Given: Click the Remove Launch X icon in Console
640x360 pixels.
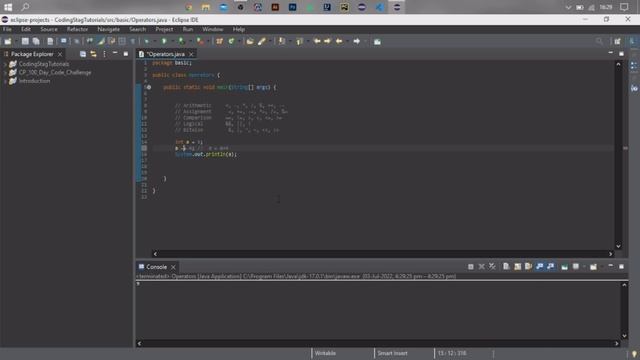Looking at the screenshot, I should coord(482,267).
